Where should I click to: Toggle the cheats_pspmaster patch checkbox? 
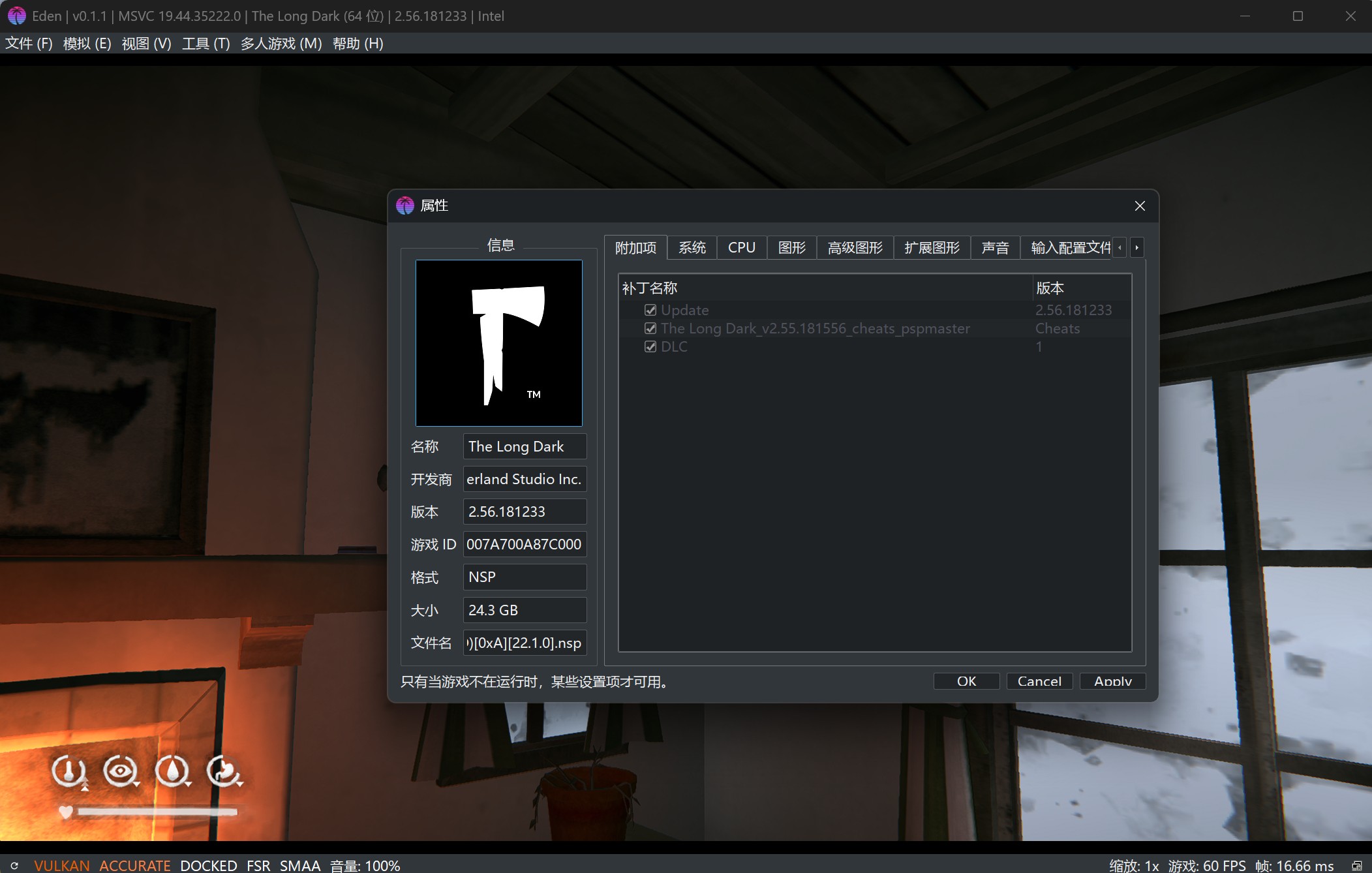click(x=650, y=328)
